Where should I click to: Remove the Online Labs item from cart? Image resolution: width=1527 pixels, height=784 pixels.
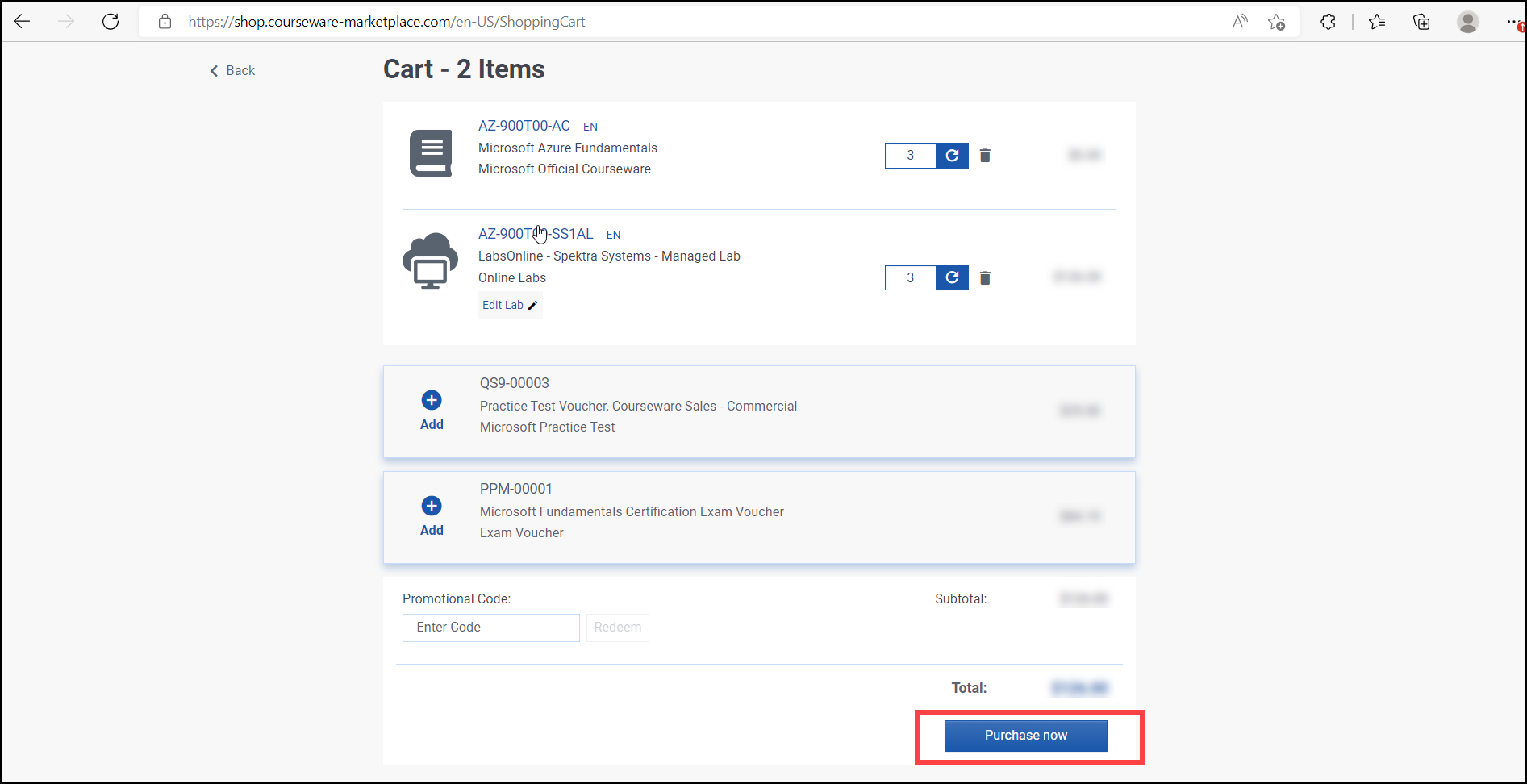coord(985,278)
